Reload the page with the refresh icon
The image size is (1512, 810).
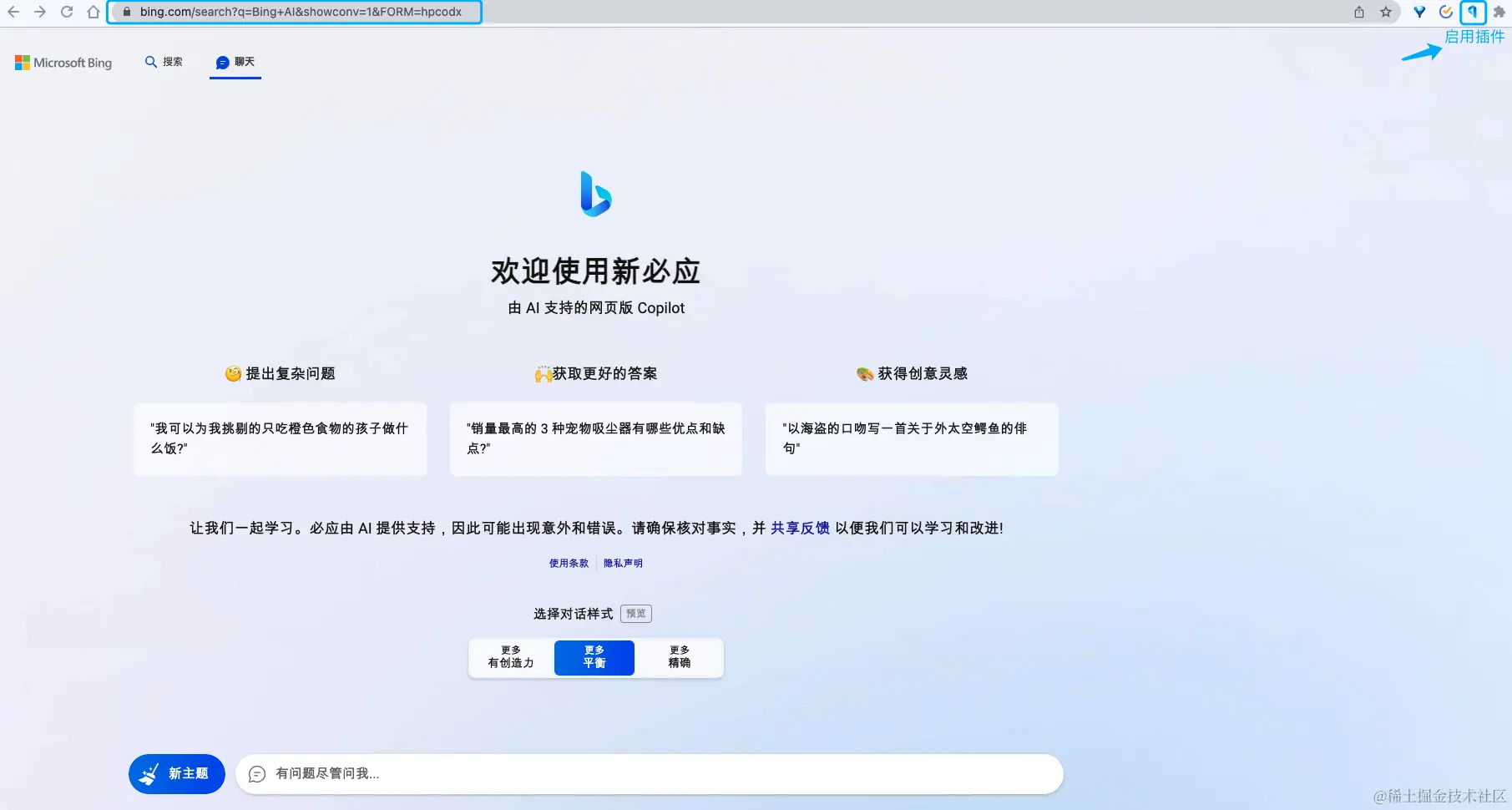pyautogui.click(x=67, y=12)
